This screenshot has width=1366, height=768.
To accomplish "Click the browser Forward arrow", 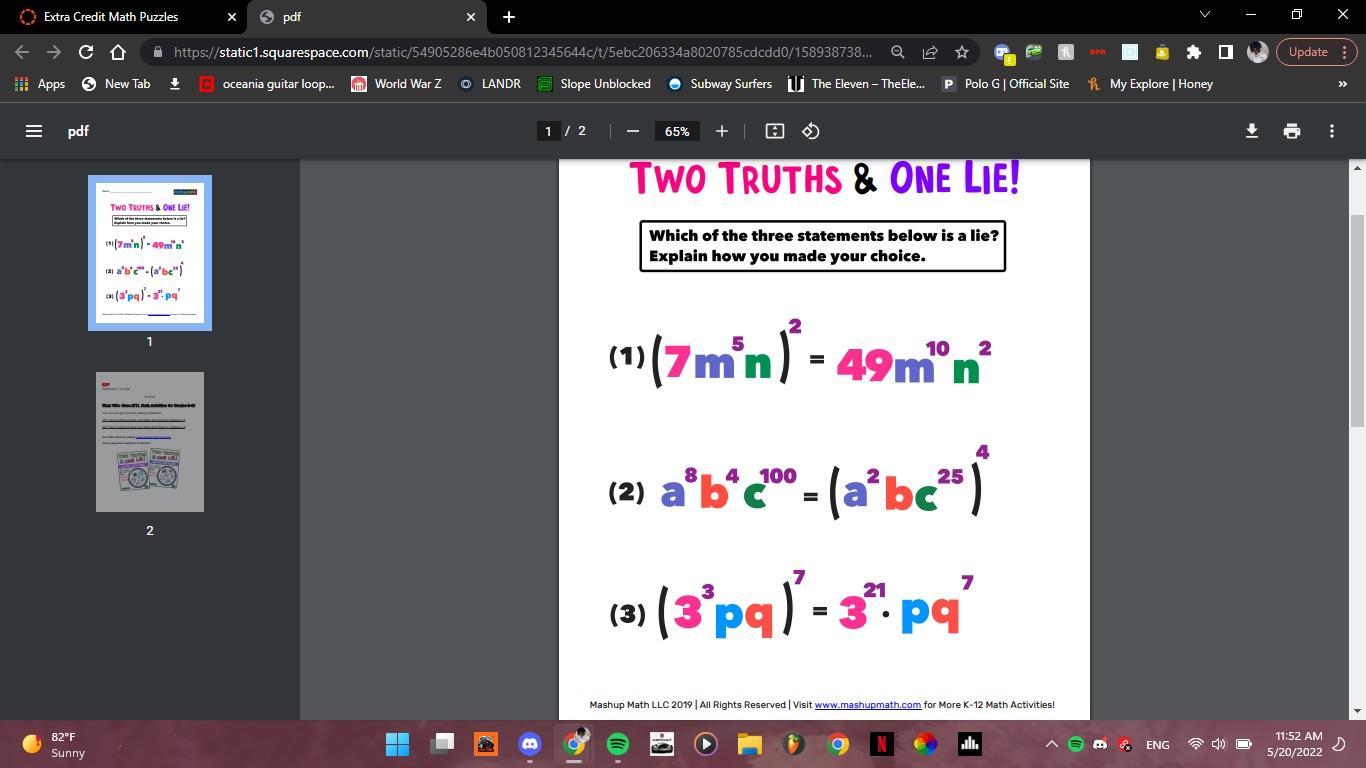I will click(x=54, y=52).
